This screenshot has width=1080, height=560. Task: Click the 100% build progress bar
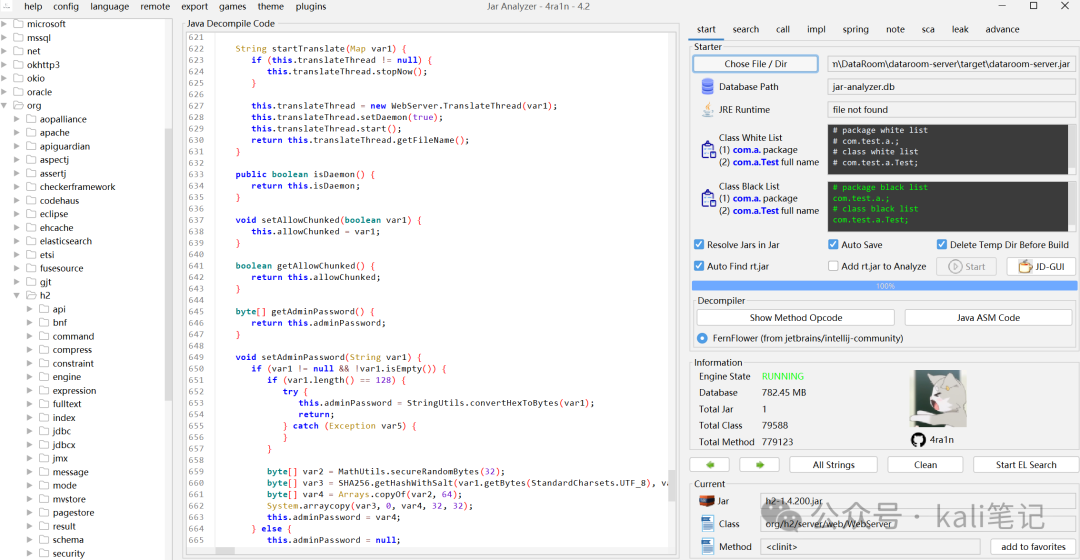(x=884, y=285)
